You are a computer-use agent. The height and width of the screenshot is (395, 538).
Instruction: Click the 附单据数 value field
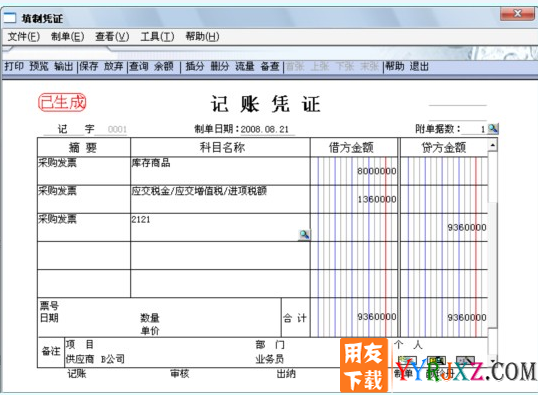coord(475,129)
